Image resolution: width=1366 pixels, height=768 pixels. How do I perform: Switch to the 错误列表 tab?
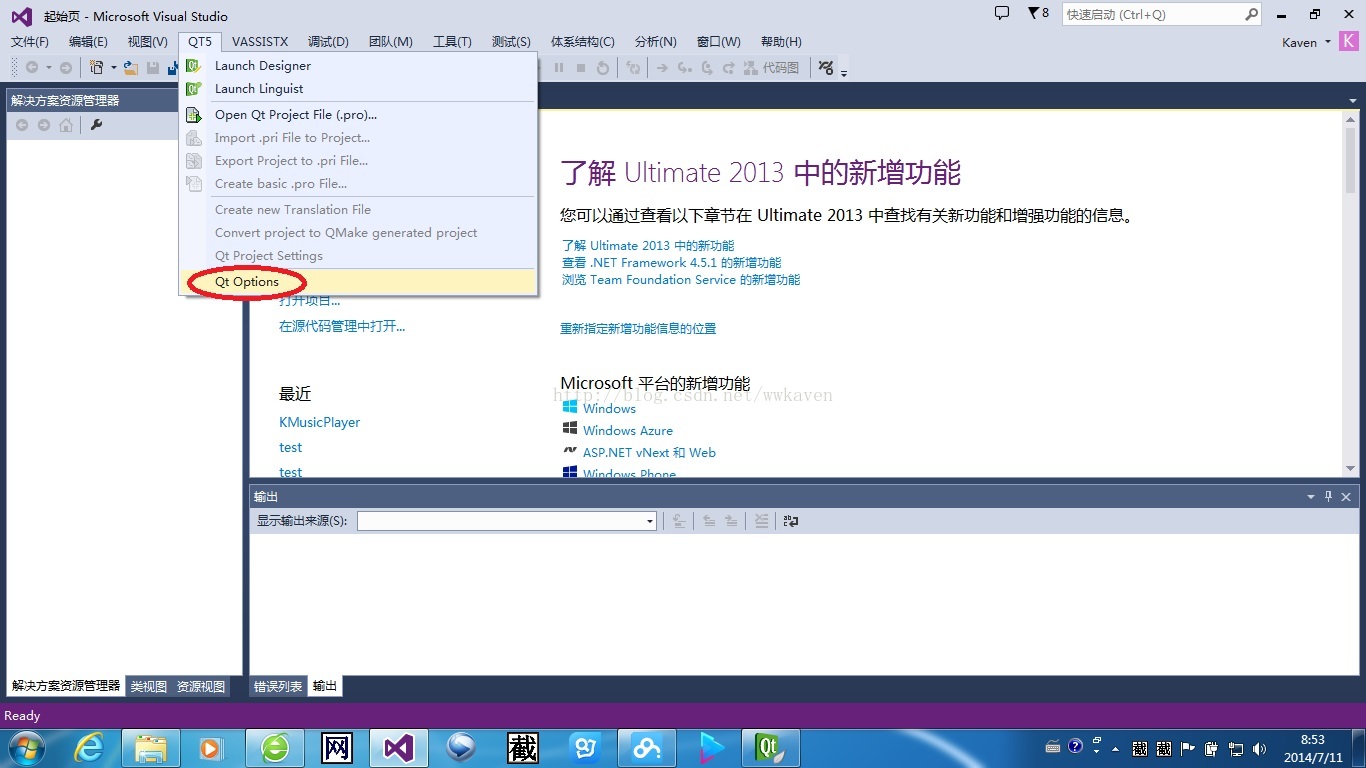click(x=278, y=686)
